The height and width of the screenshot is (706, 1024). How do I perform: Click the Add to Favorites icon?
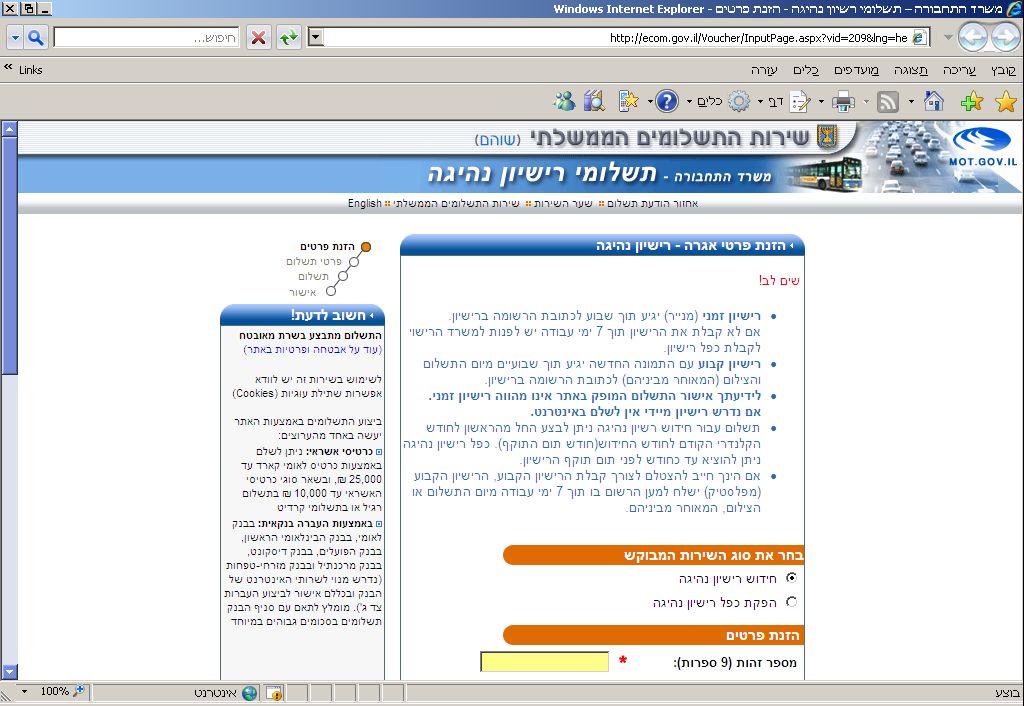(x=971, y=101)
